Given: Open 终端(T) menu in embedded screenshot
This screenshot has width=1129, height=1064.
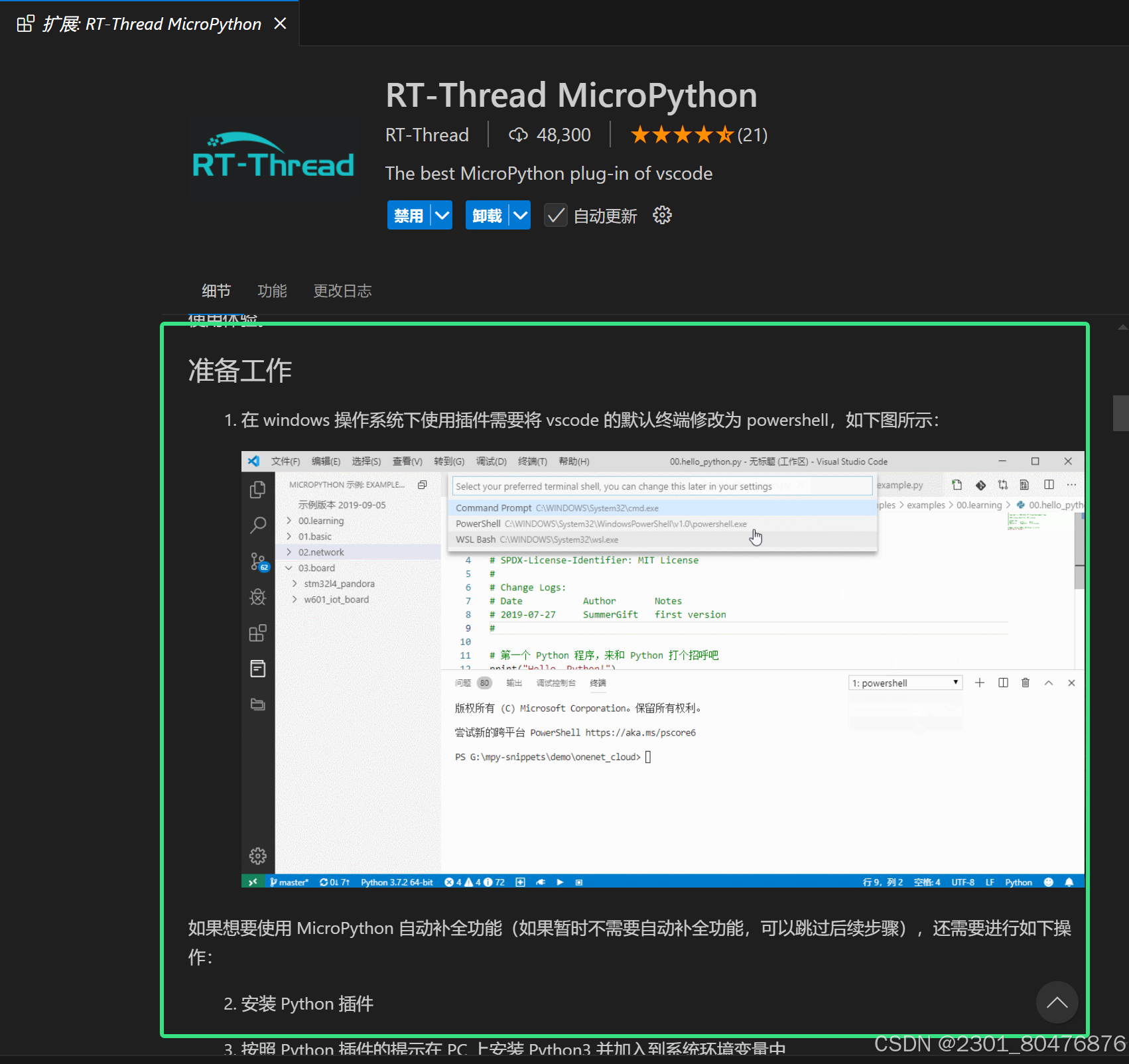Looking at the screenshot, I should pyautogui.click(x=532, y=461).
